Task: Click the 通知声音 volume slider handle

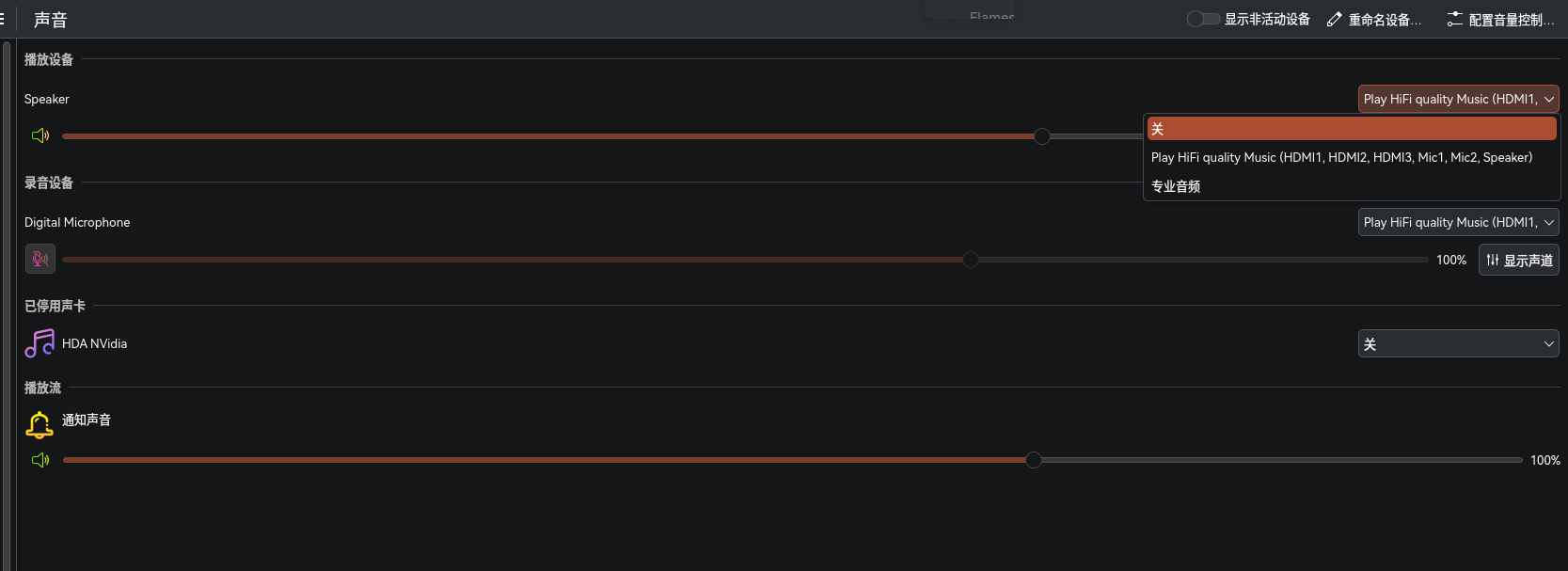Action: 1034,460
